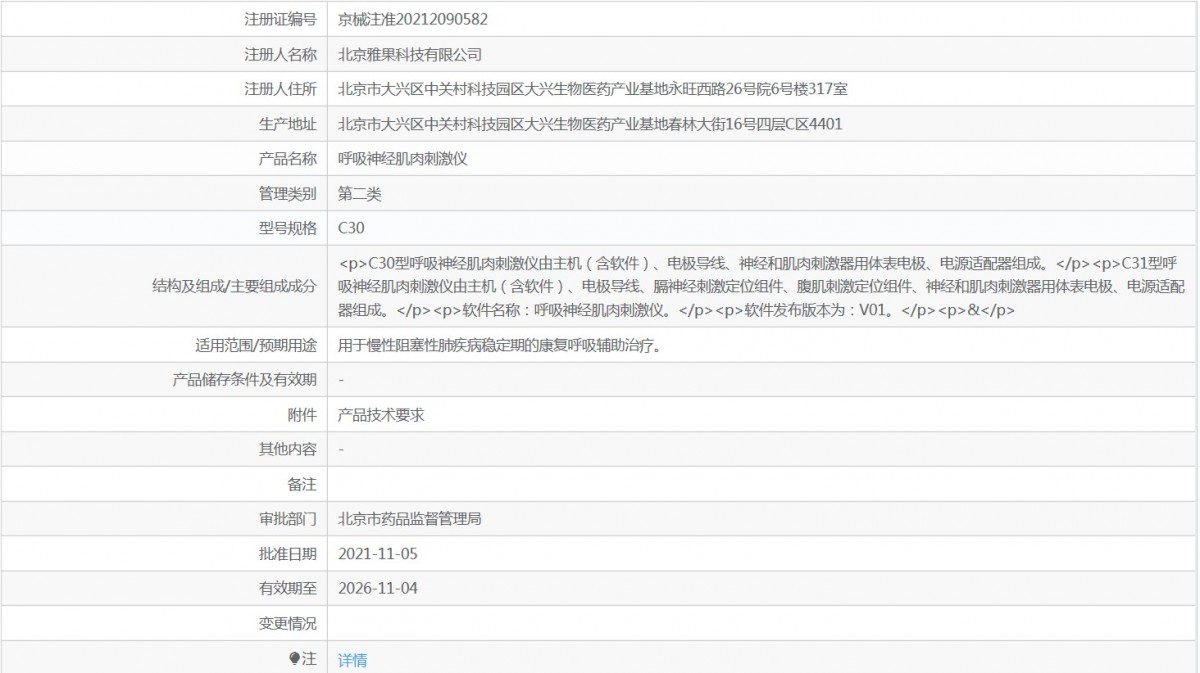Screen dimensions: 1200x673
Task: Select registration number 京械注准20212090582
Action: (x=413, y=19)
